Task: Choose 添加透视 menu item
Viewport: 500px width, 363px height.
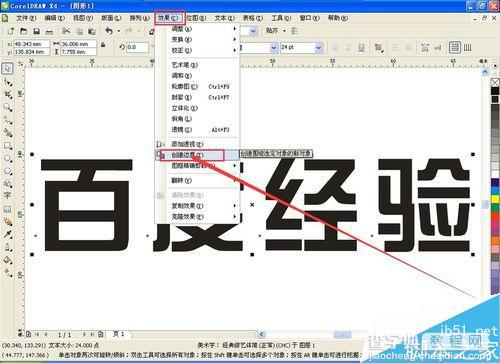Action: click(x=197, y=144)
